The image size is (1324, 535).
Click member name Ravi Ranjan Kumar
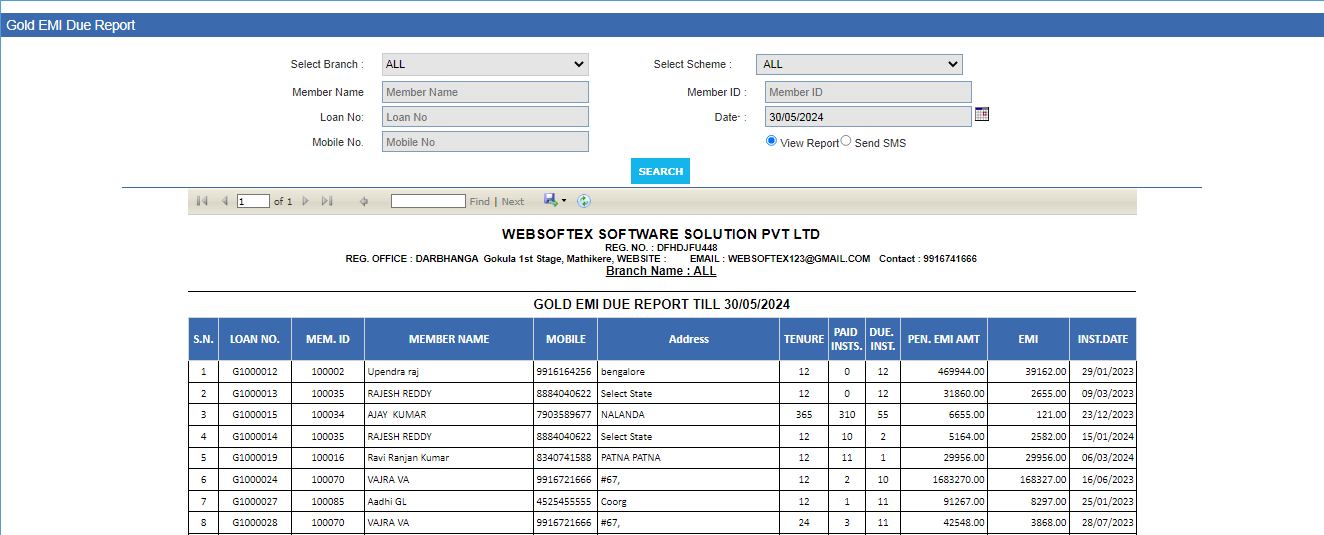click(408, 458)
